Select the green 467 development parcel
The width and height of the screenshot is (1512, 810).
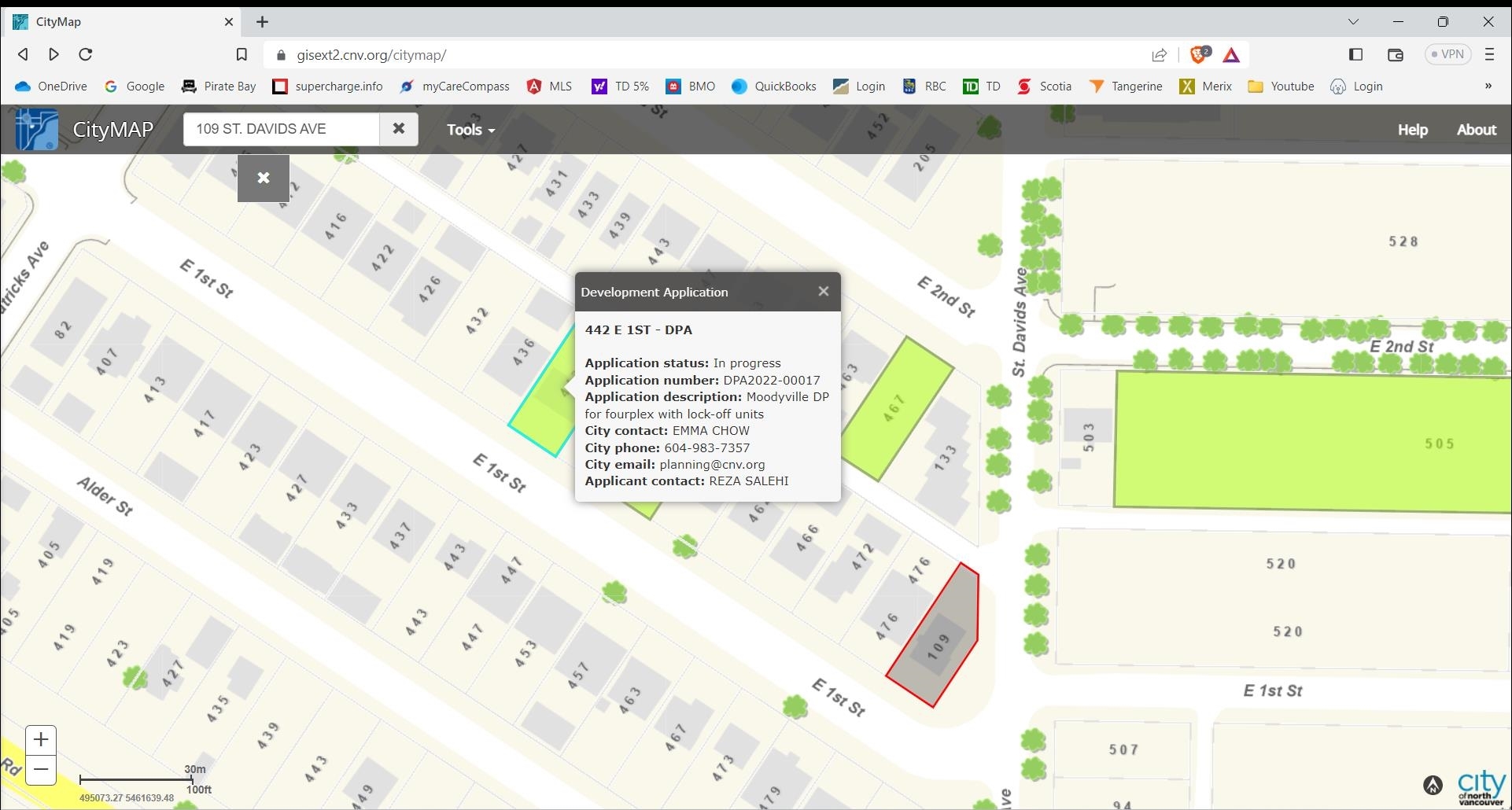click(897, 409)
